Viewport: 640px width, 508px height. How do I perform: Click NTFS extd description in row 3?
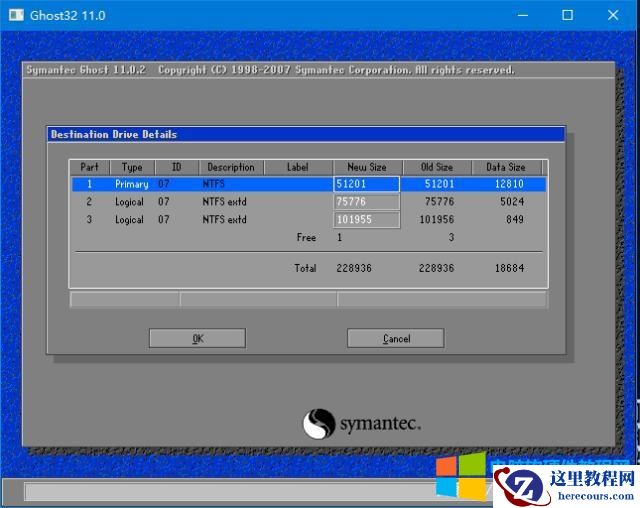(224, 220)
